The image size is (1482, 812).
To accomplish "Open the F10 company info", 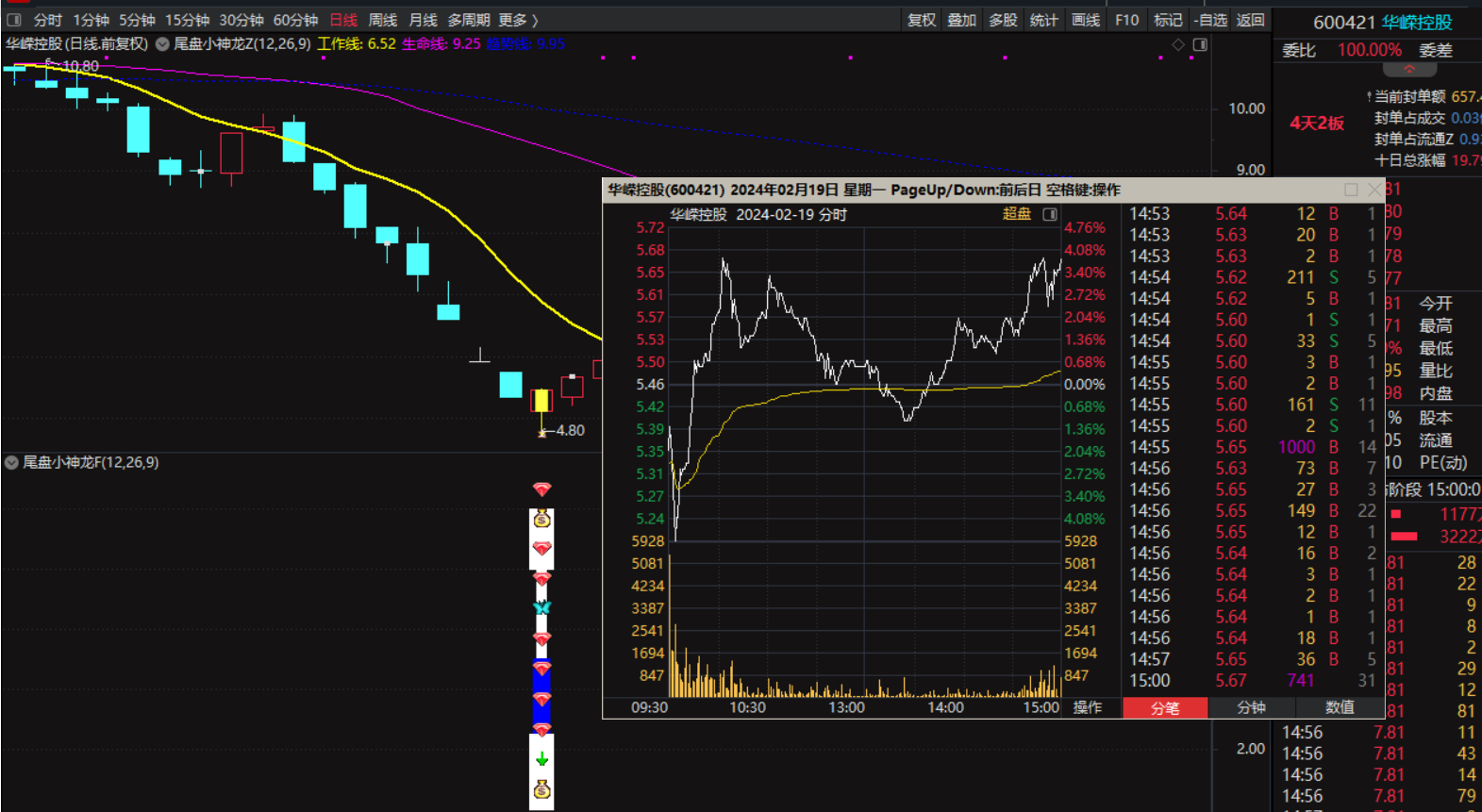I will 1126,20.
